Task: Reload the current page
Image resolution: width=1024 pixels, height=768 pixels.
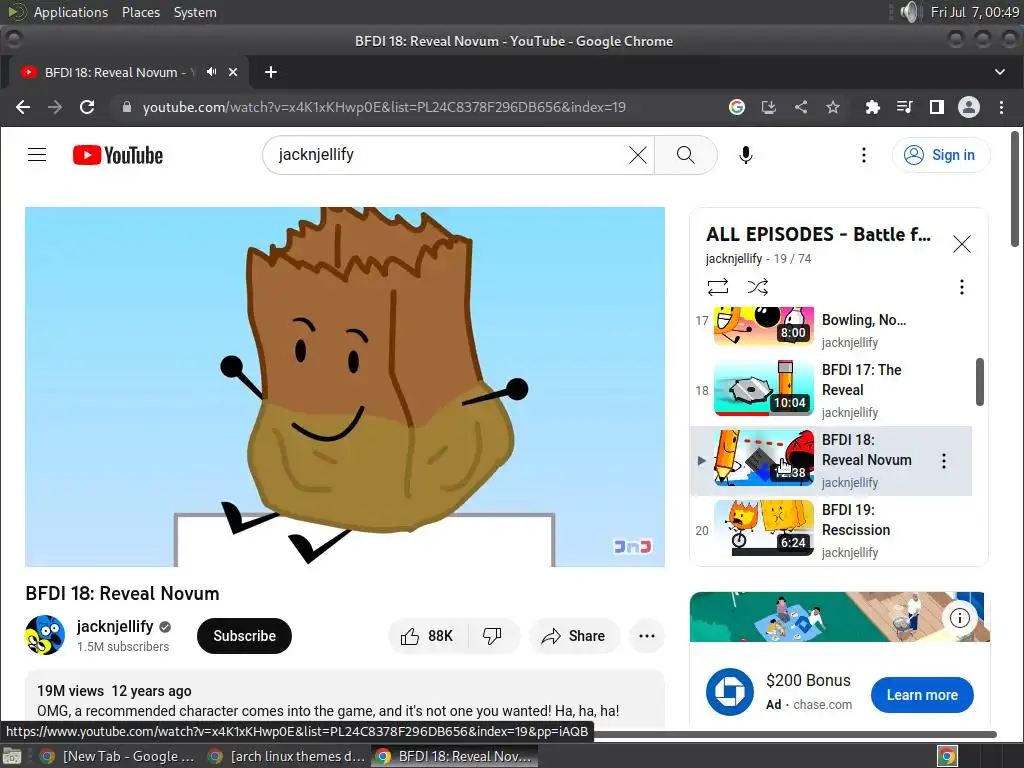Action: coord(87,107)
